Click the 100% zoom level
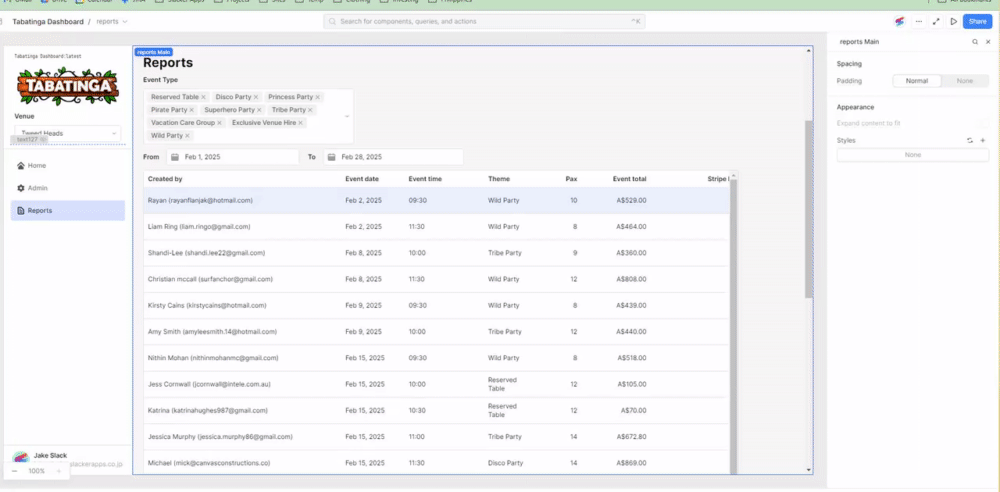 pyautogui.click(x=36, y=471)
